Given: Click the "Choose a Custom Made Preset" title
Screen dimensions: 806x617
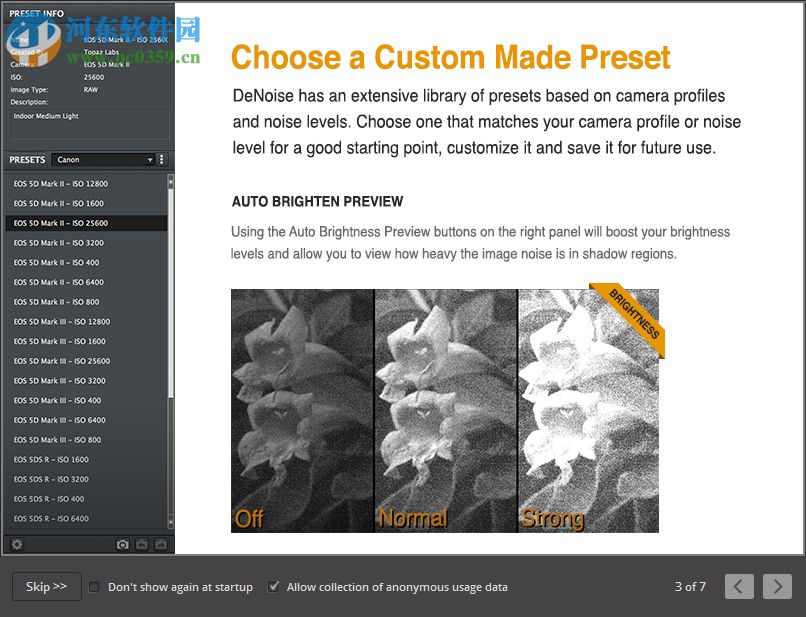Looking at the screenshot, I should click(451, 57).
